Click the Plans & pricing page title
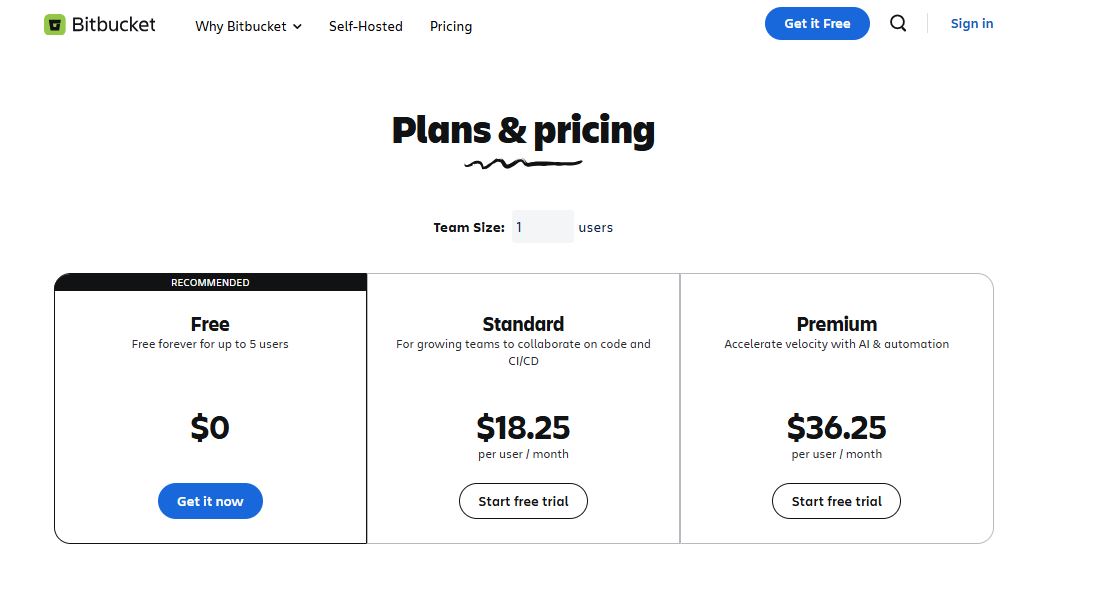The width and height of the screenshot is (1118, 611). point(523,130)
